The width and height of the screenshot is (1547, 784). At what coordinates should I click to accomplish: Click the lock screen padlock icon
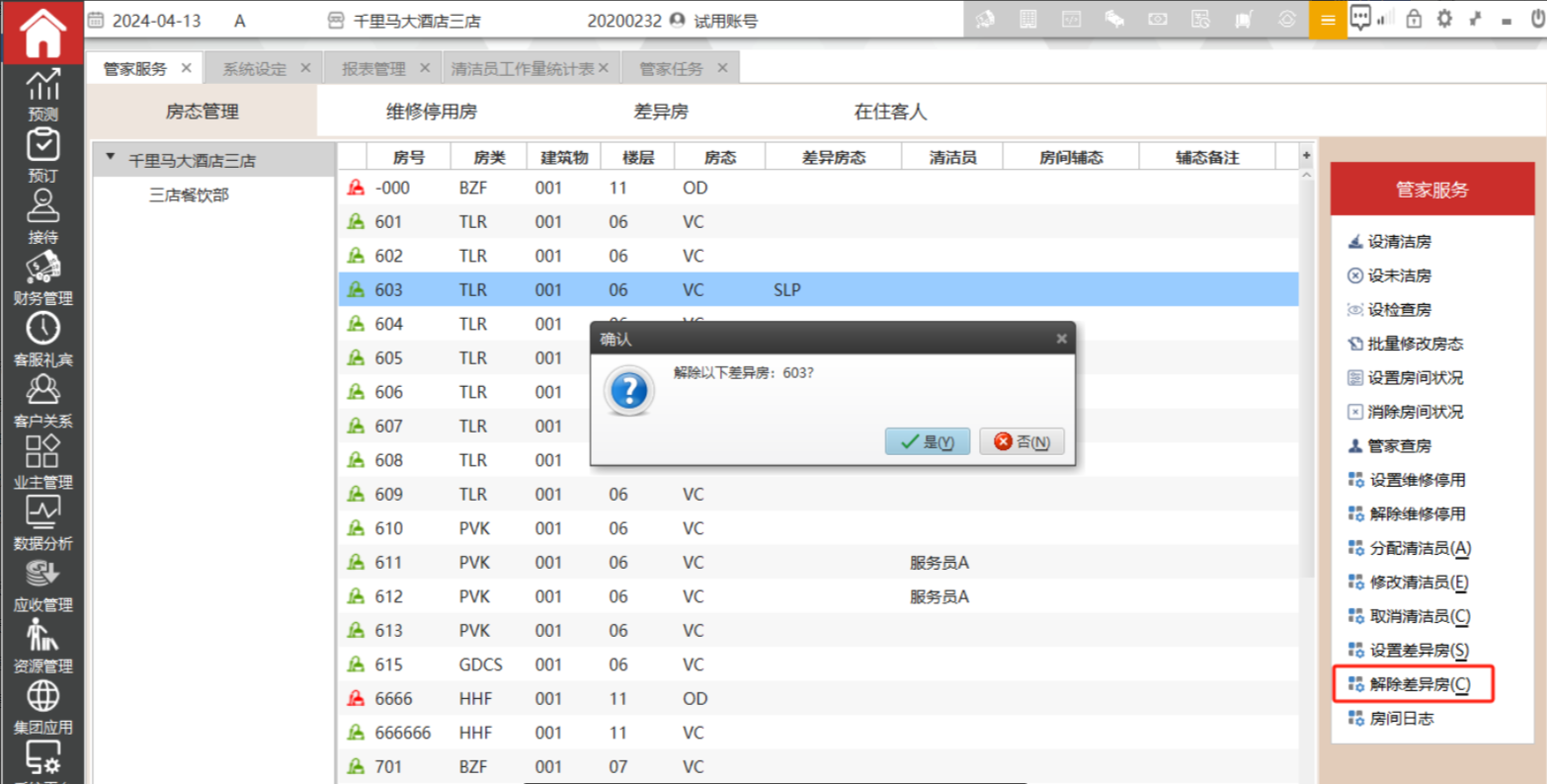coord(1414,19)
